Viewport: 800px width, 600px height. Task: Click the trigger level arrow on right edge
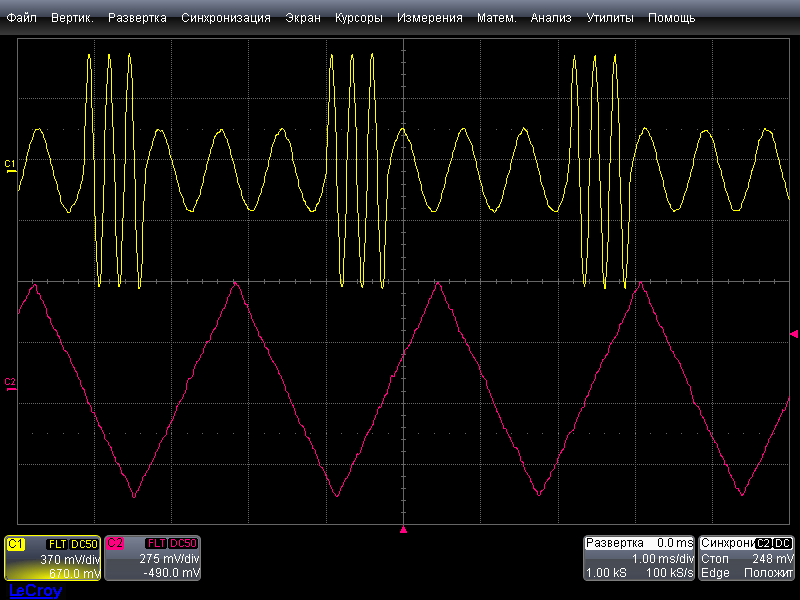pyautogui.click(x=794, y=333)
